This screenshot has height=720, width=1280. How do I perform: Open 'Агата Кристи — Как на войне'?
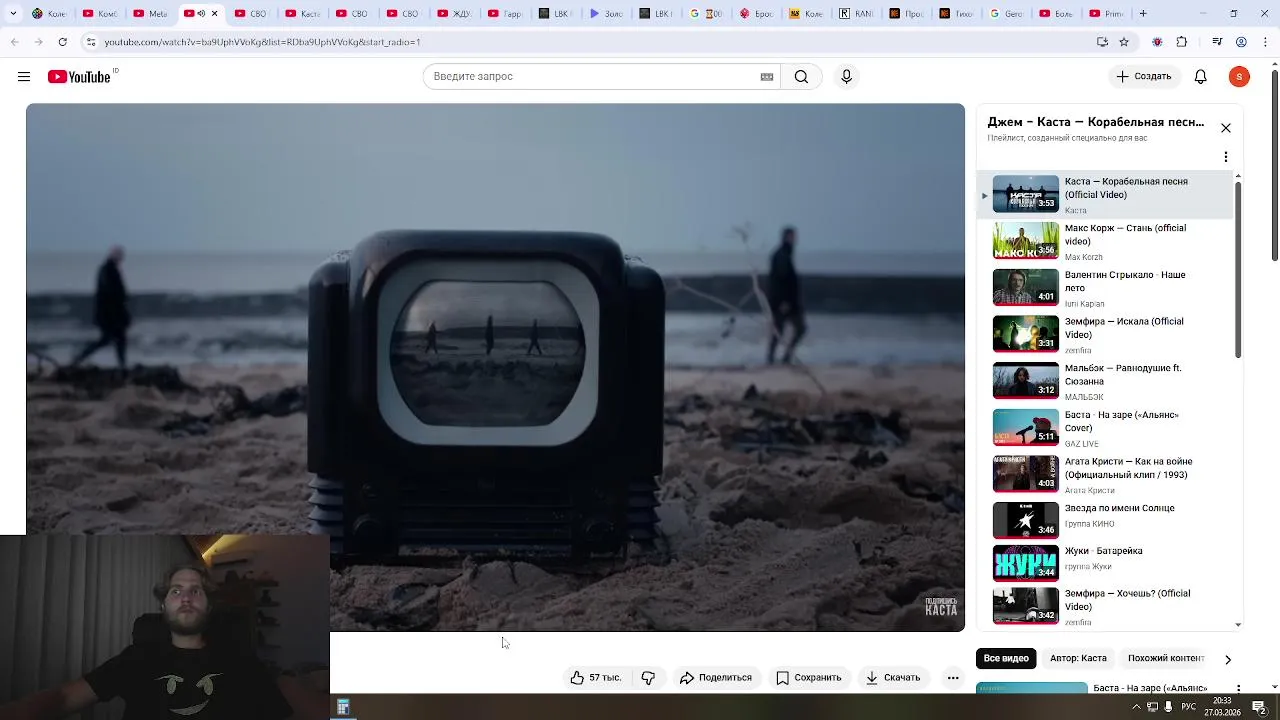tap(1105, 474)
